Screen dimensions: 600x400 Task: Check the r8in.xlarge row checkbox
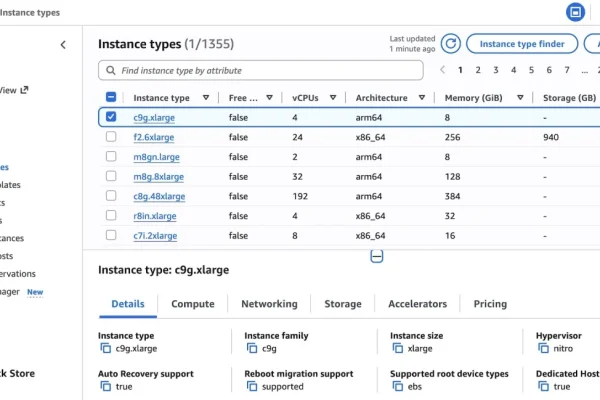click(x=111, y=215)
